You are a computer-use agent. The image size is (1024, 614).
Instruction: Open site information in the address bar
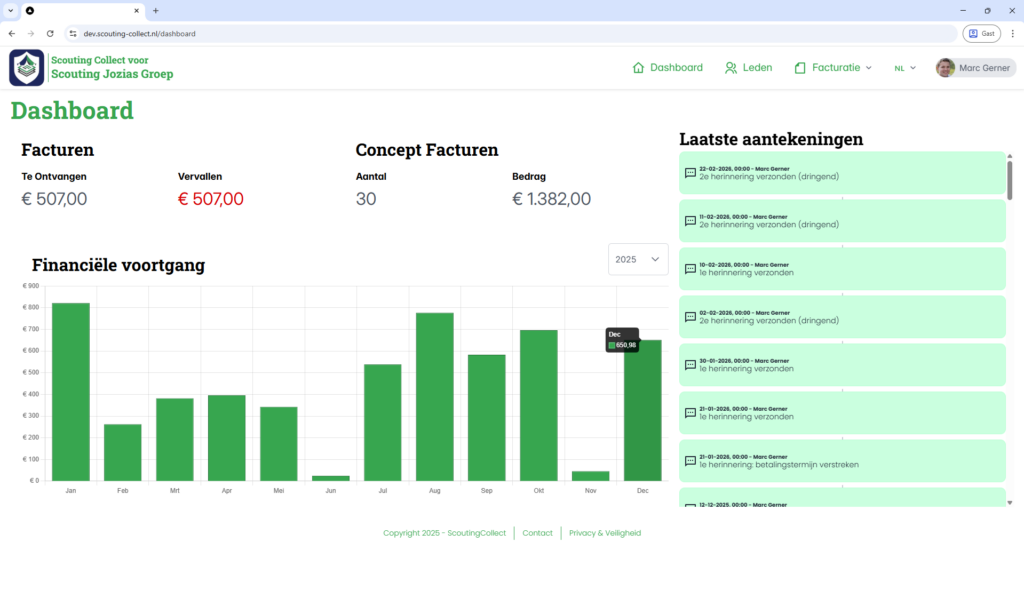[71, 33]
